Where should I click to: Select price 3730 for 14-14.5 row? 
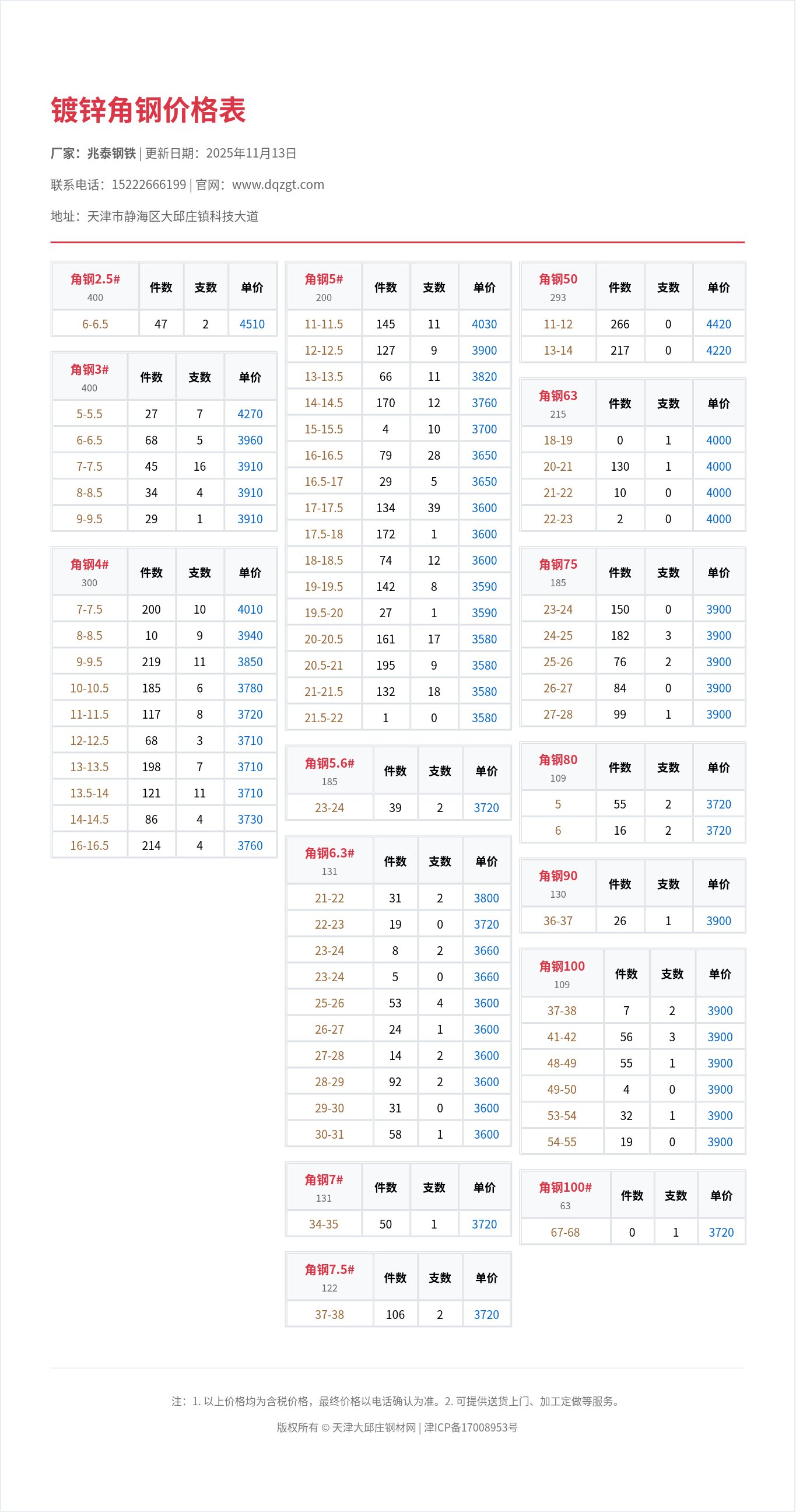(250, 820)
